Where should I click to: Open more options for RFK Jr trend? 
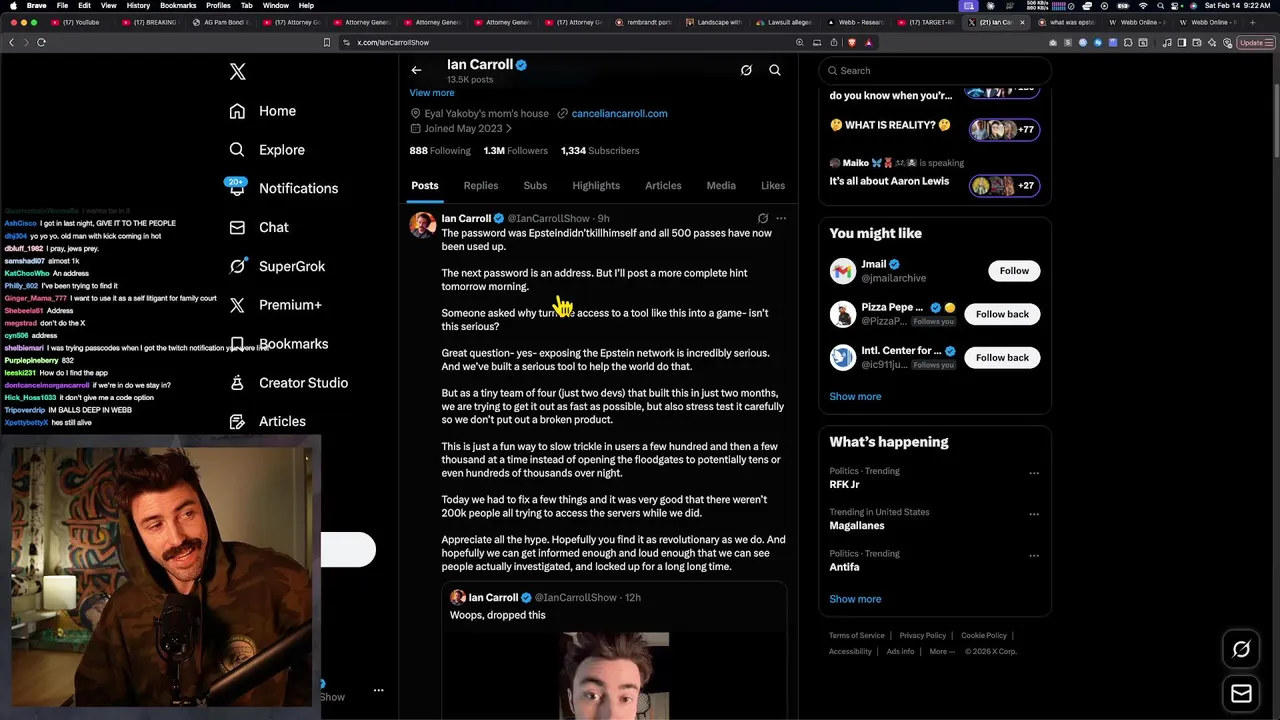coord(1034,473)
